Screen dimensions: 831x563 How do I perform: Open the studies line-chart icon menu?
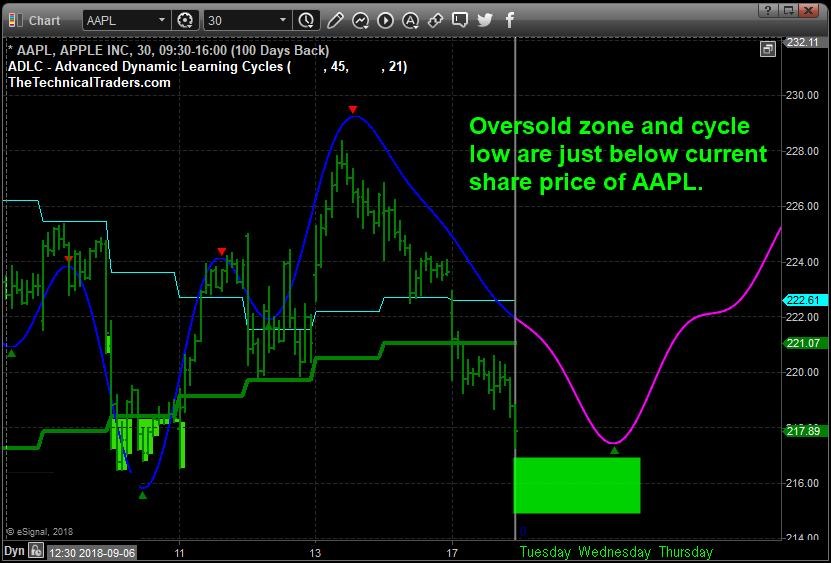pyautogui.click(x=360, y=21)
